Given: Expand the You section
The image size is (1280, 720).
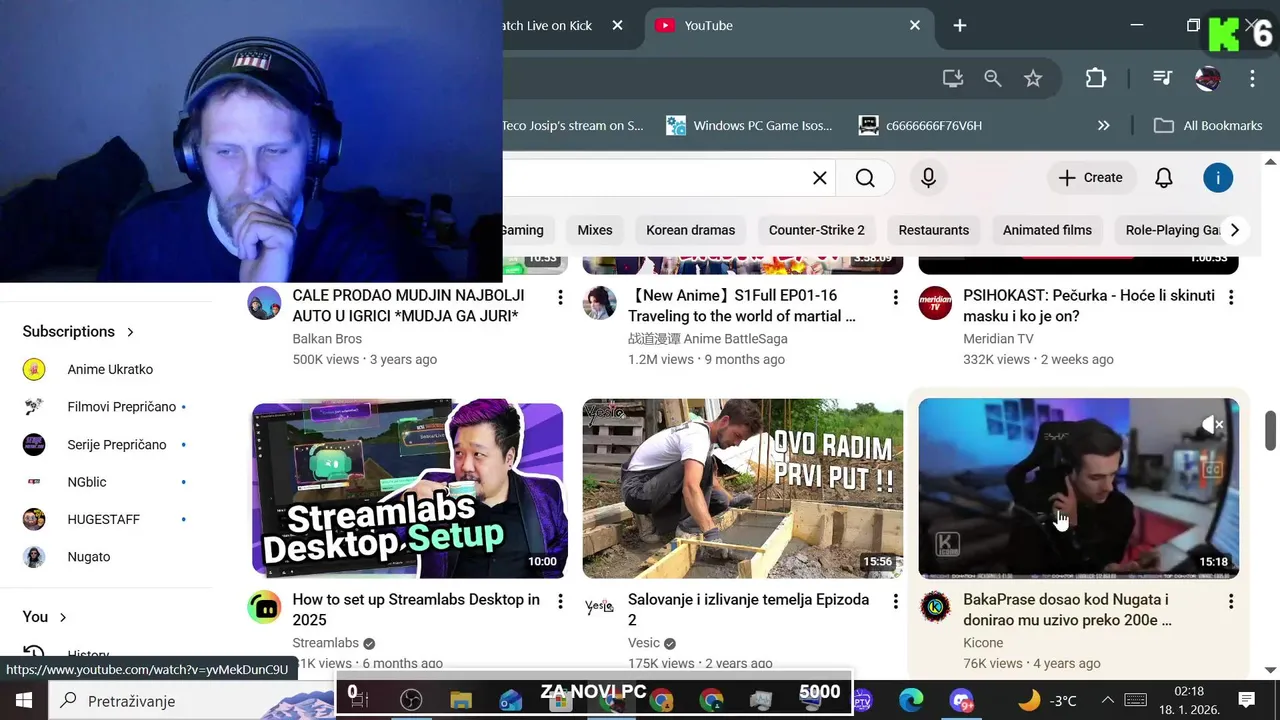Looking at the screenshot, I should (x=45, y=617).
